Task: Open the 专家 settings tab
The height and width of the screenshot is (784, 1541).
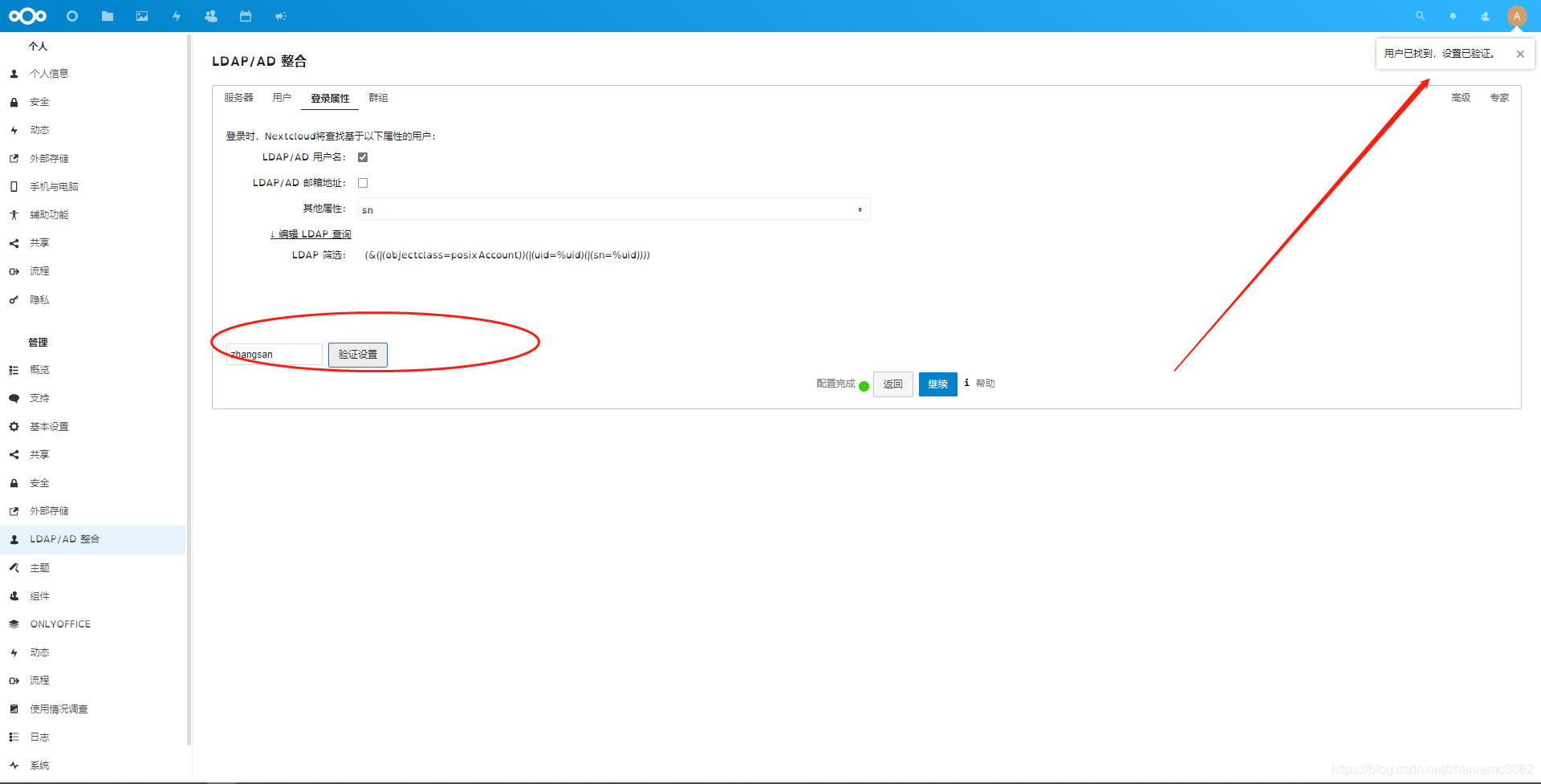Action: coord(1499,98)
